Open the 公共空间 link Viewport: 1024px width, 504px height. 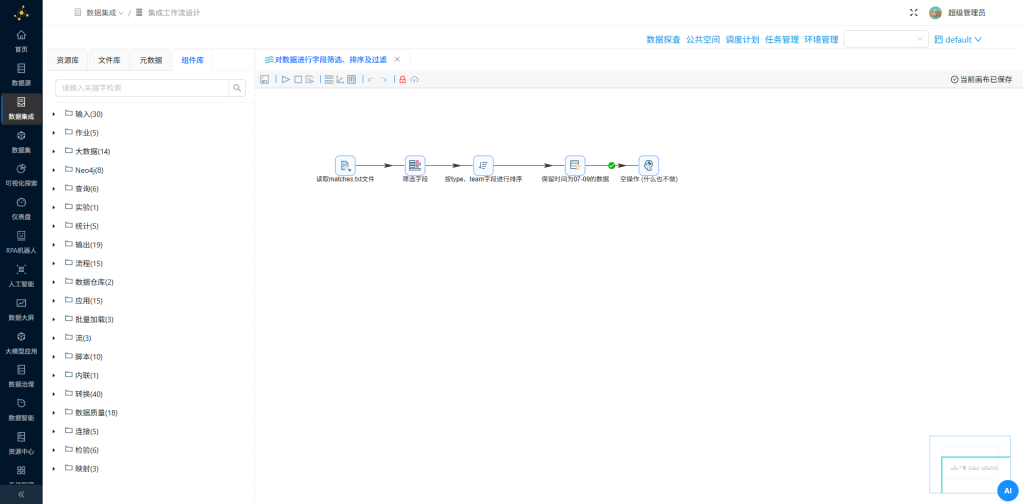click(x=703, y=39)
